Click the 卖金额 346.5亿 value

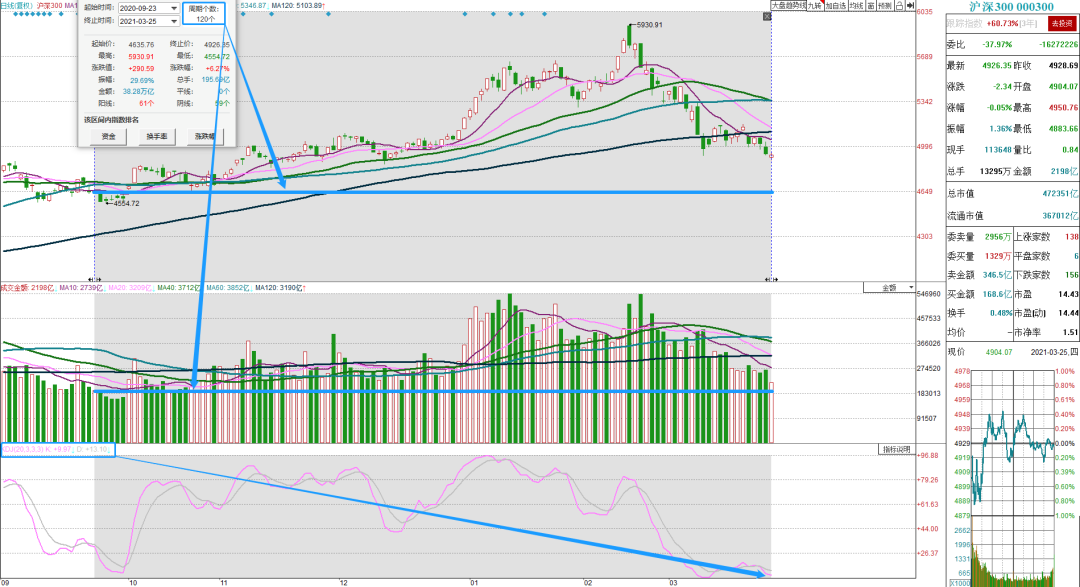click(997, 275)
